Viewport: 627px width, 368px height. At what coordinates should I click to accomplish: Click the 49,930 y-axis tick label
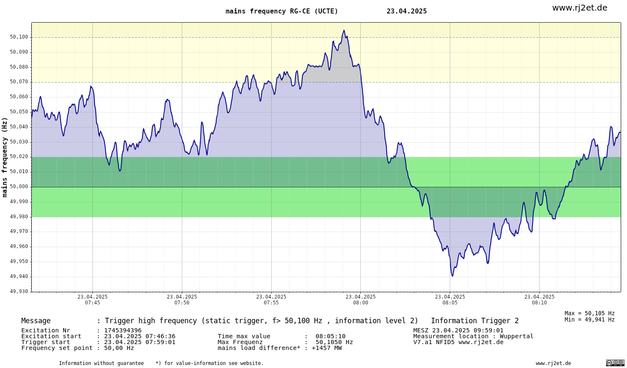(20, 292)
